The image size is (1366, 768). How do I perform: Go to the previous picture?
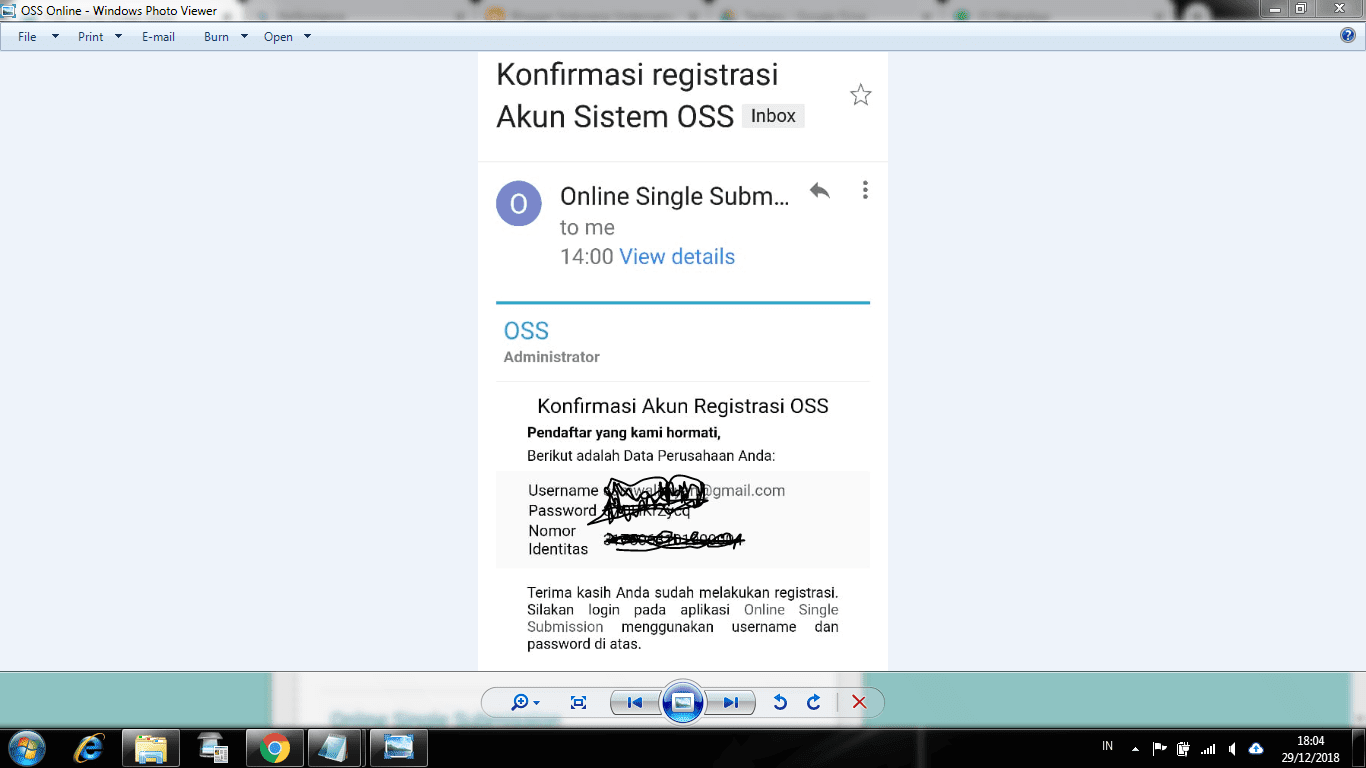tap(634, 702)
